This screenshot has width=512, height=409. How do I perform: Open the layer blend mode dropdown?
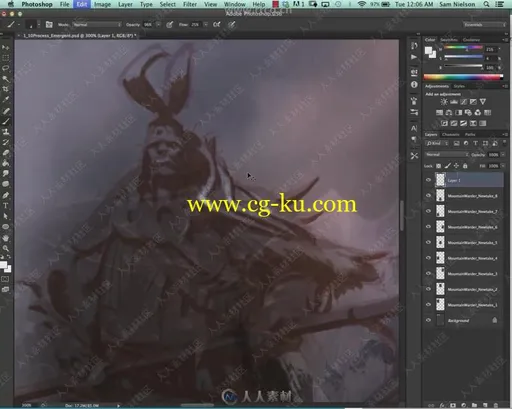pyautogui.click(x=447, y=155)
